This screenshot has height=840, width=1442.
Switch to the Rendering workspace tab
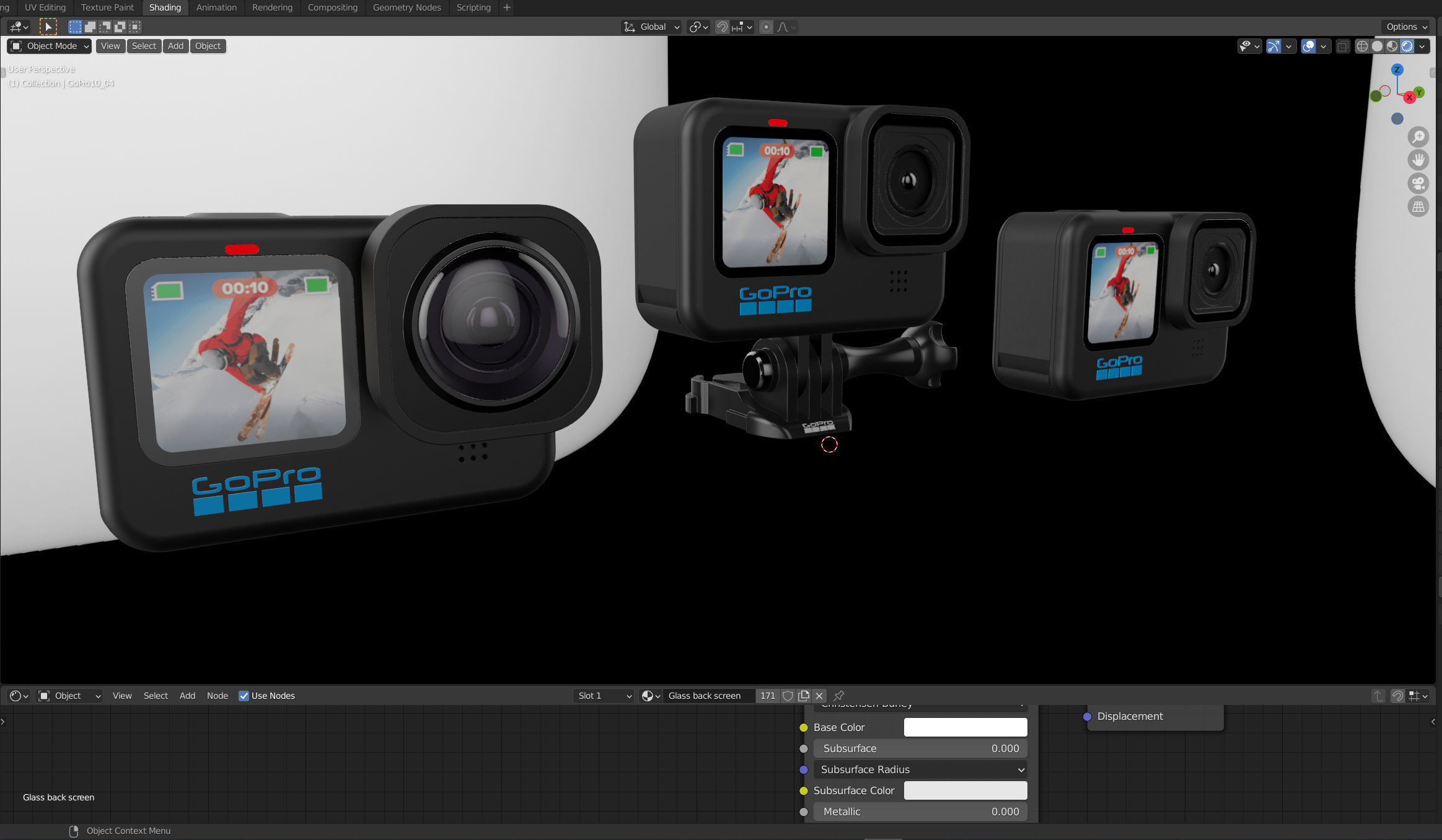(272, 7)
